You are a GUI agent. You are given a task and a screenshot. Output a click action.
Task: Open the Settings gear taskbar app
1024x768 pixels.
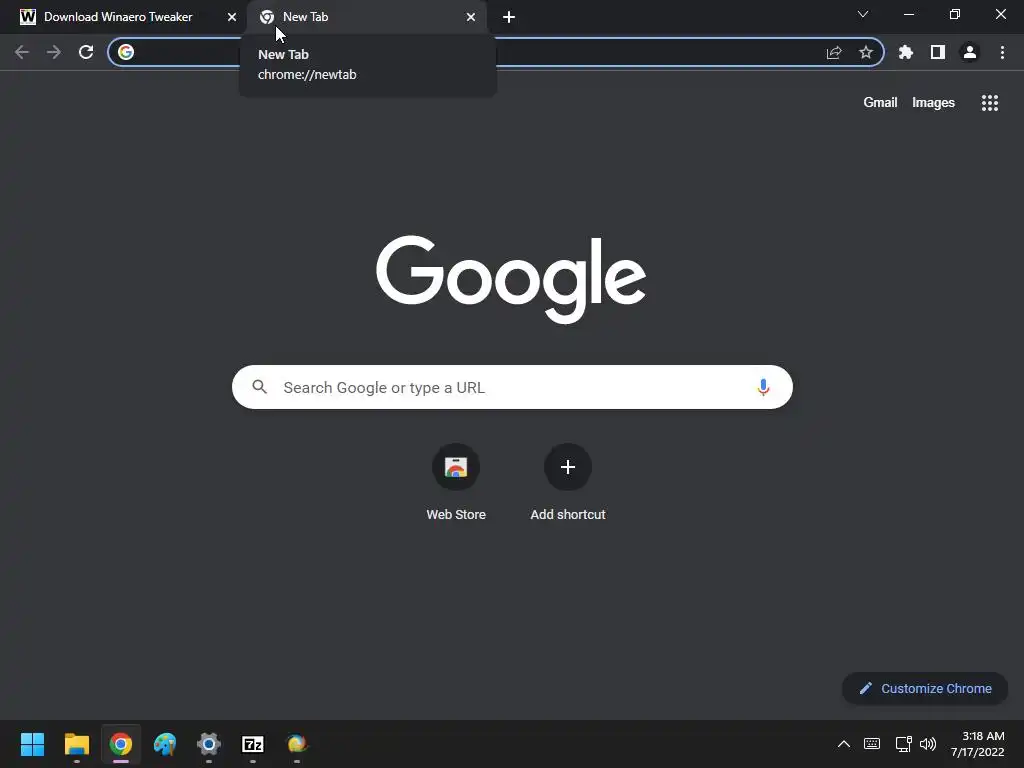point(209,744)
